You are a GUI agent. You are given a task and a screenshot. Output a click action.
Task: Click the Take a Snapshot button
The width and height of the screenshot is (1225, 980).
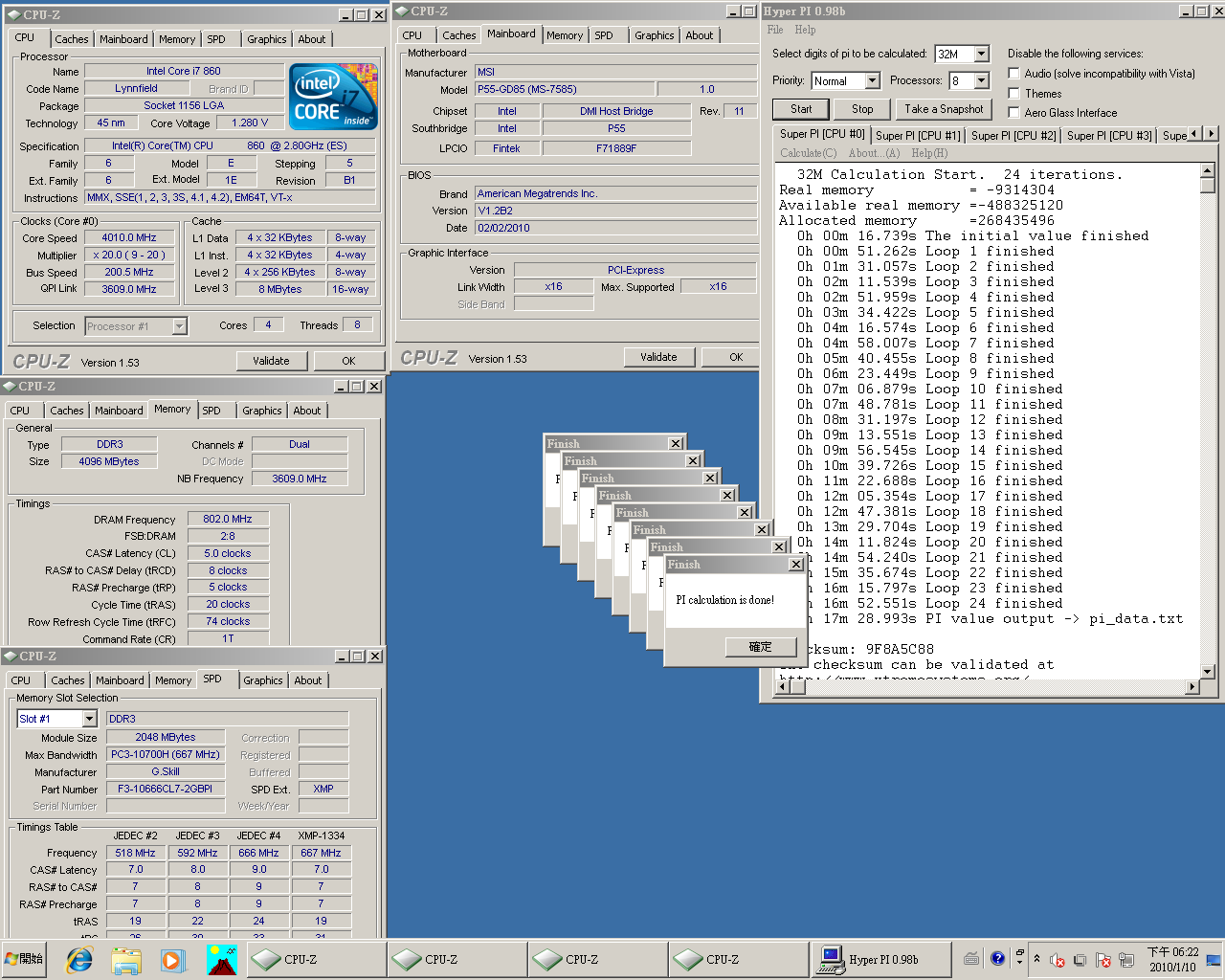coord(944,109)
